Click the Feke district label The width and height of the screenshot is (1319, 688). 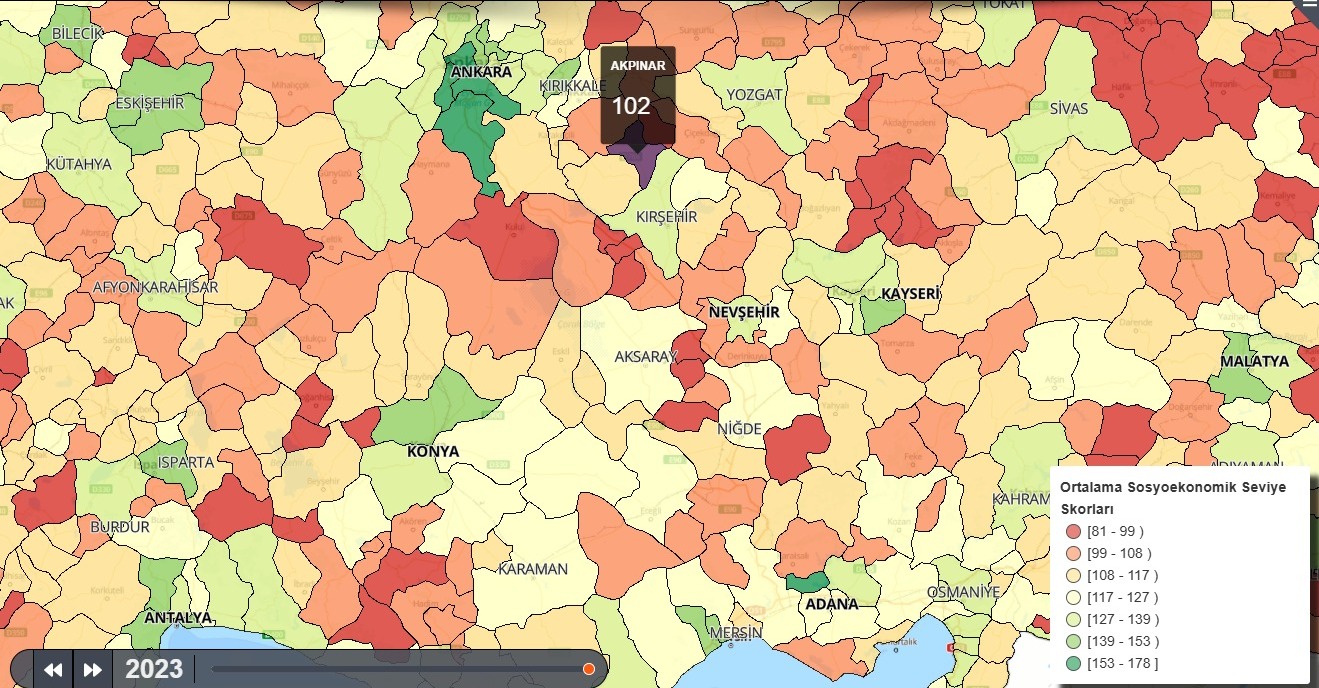click(x=911, y=455)
